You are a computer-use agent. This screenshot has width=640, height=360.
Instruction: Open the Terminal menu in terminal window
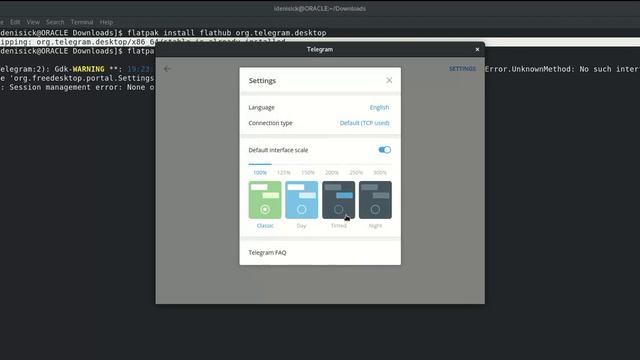tap(82, 22)
